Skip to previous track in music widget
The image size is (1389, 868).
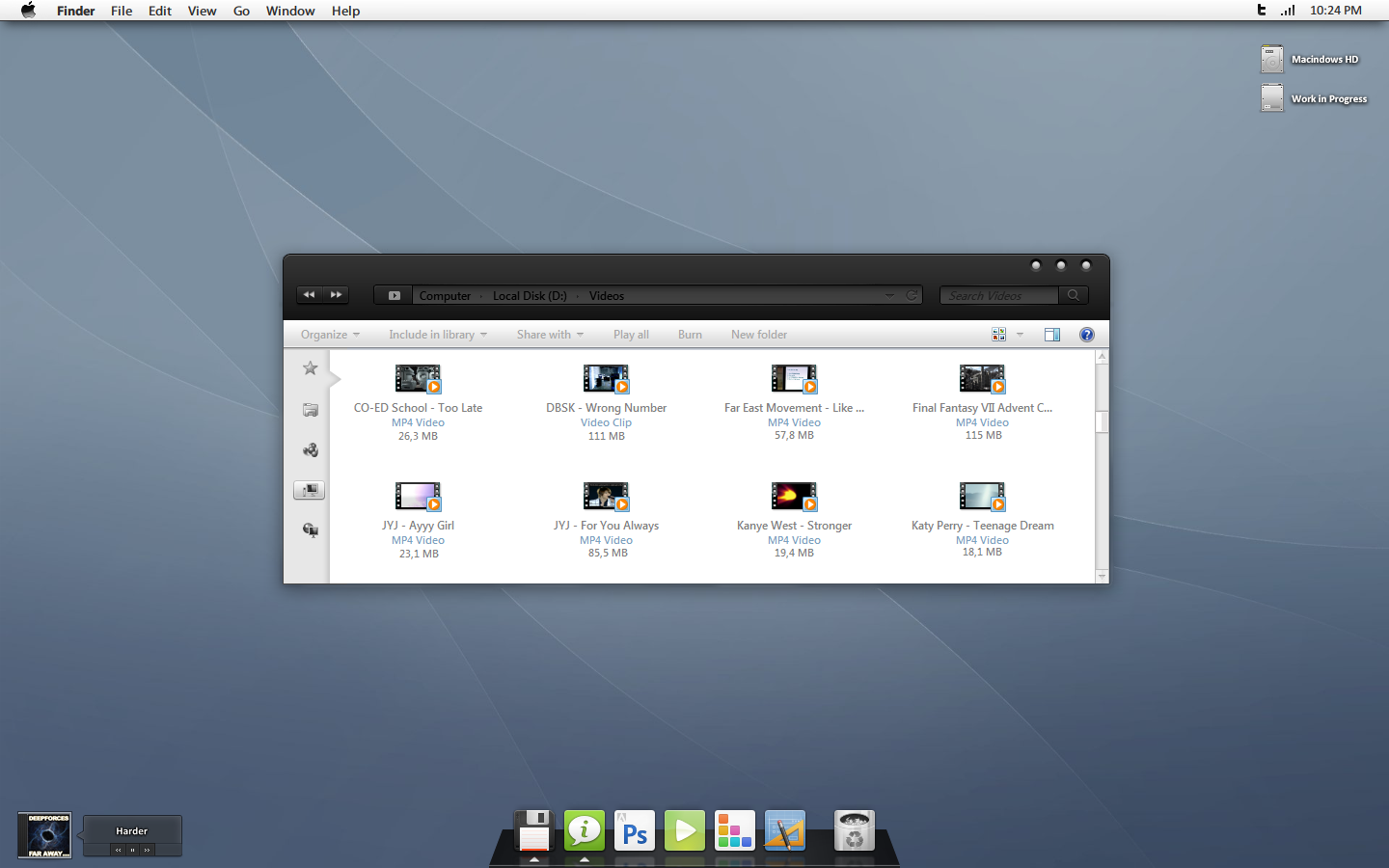119,850
